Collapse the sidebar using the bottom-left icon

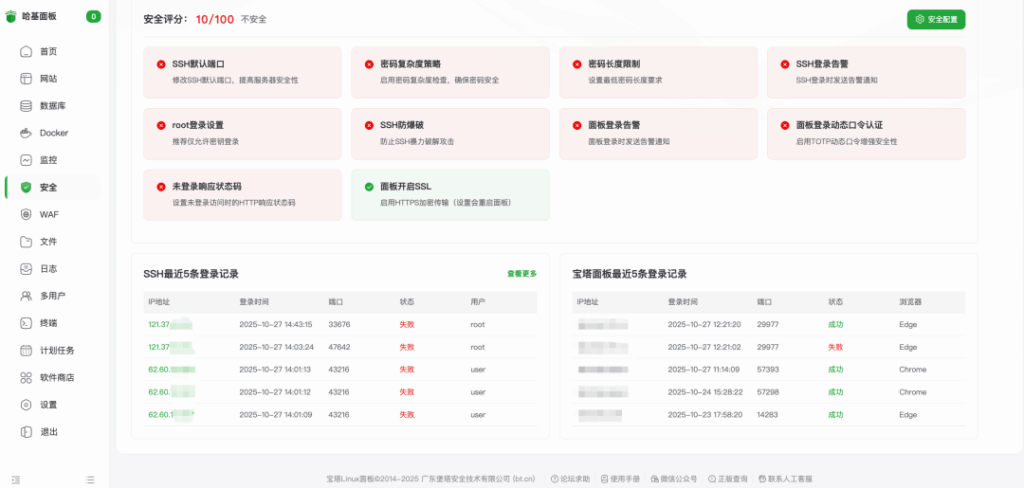(x=15, y=480)
